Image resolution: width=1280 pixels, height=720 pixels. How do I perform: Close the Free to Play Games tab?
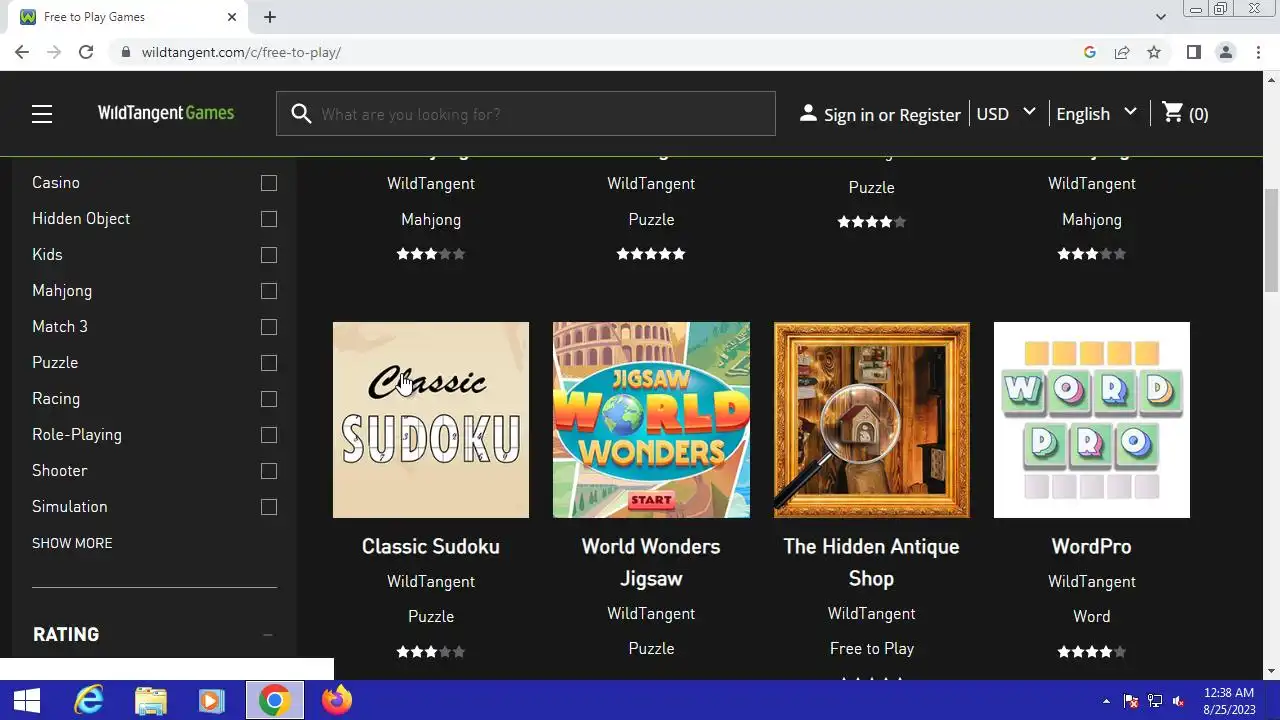click(x=232, y=17)
